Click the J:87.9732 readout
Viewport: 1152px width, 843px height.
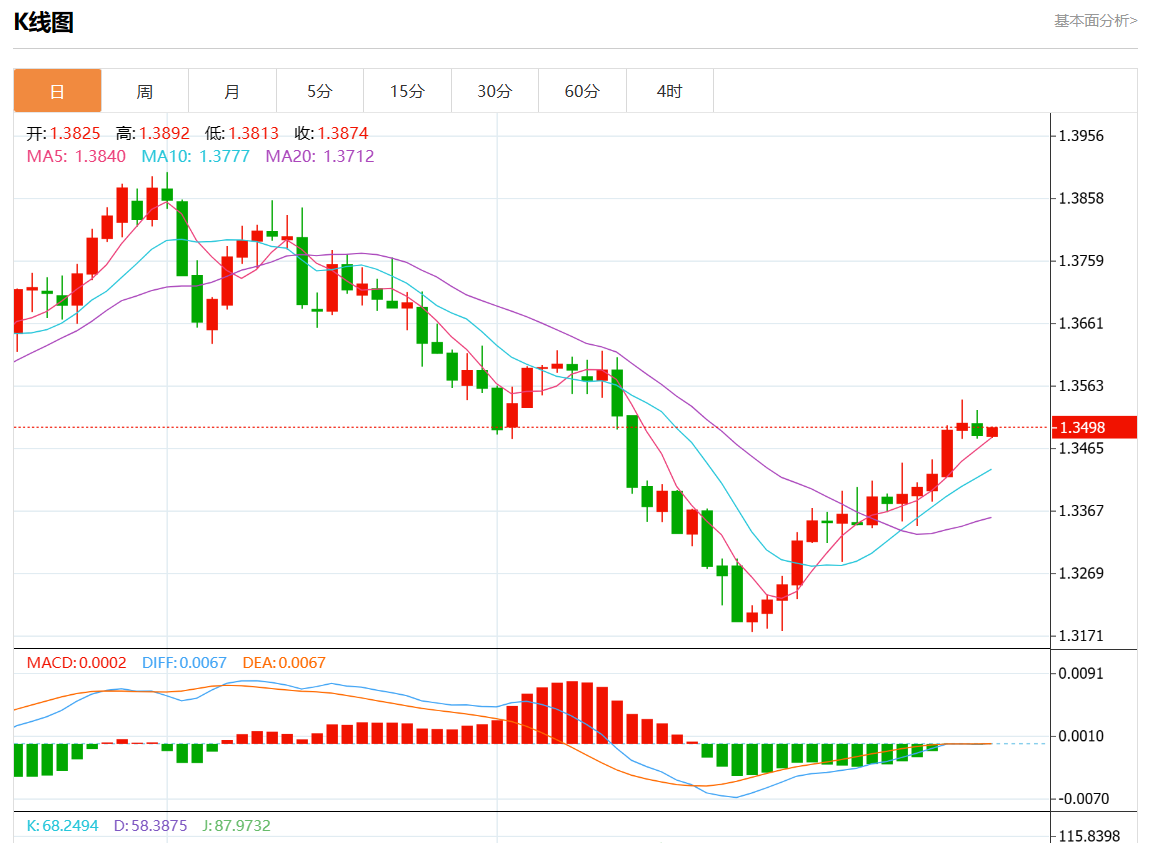[x=237, y=825]
